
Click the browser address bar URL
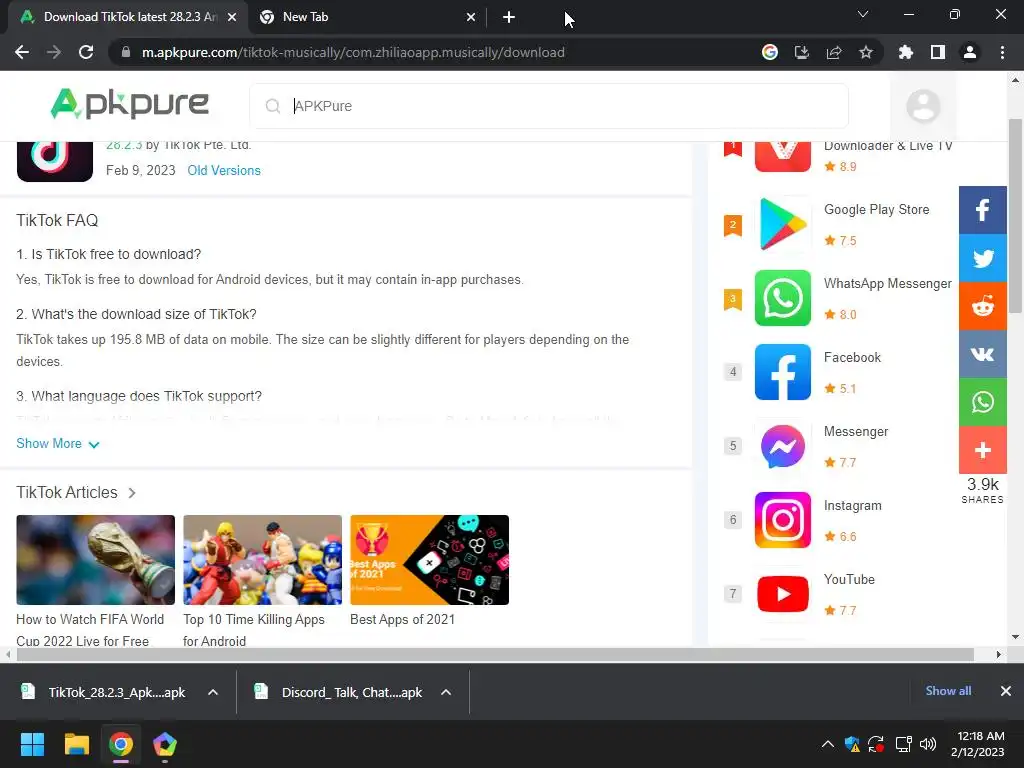[353, 52]
